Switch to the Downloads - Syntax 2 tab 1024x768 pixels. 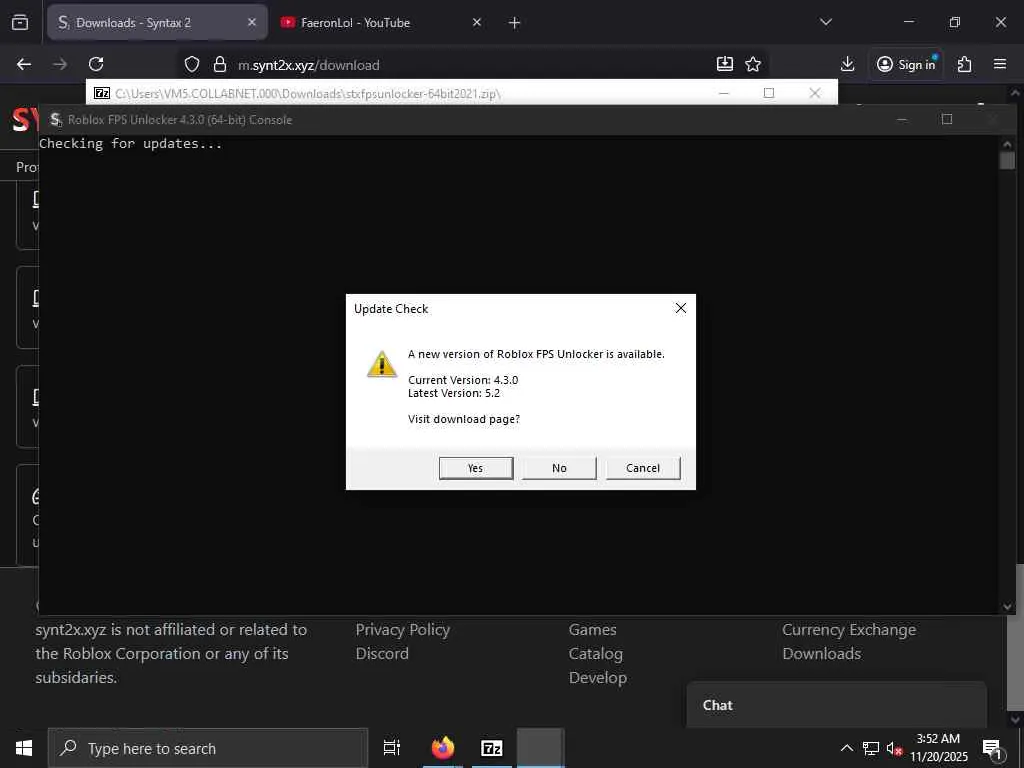[x=157, y=22]
